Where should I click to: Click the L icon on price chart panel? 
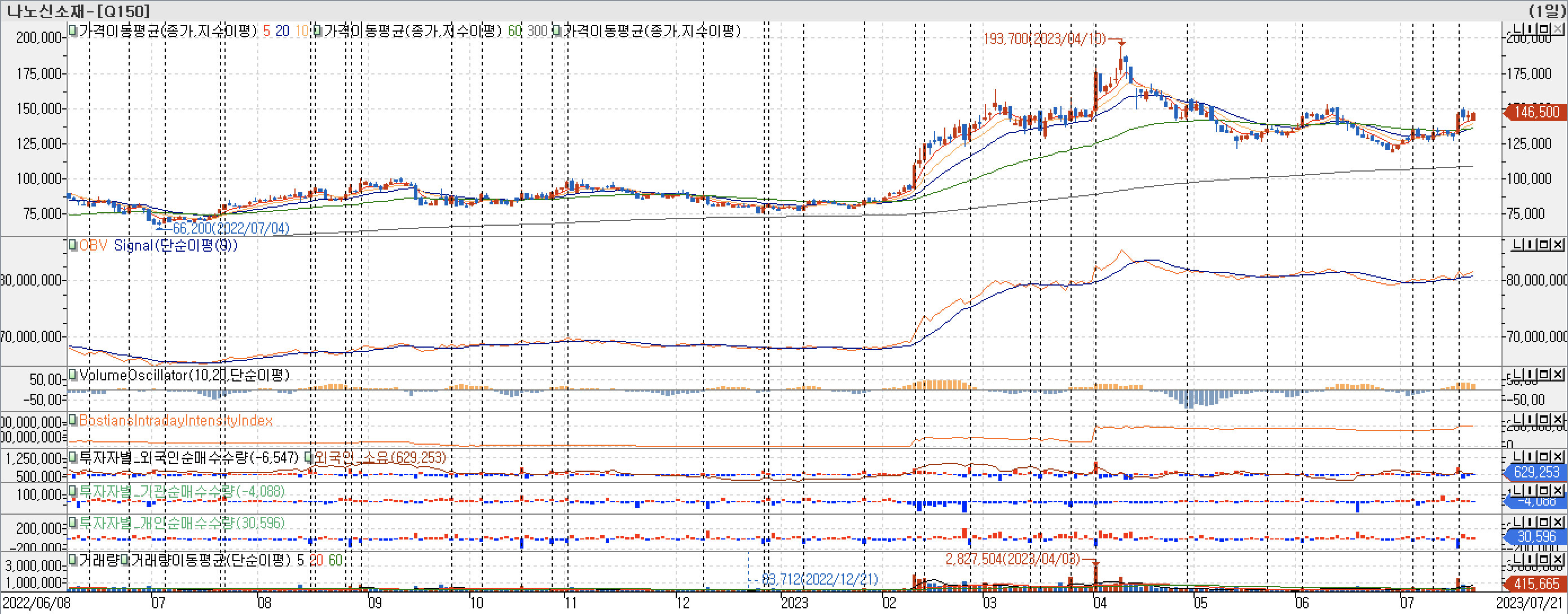1518,29
